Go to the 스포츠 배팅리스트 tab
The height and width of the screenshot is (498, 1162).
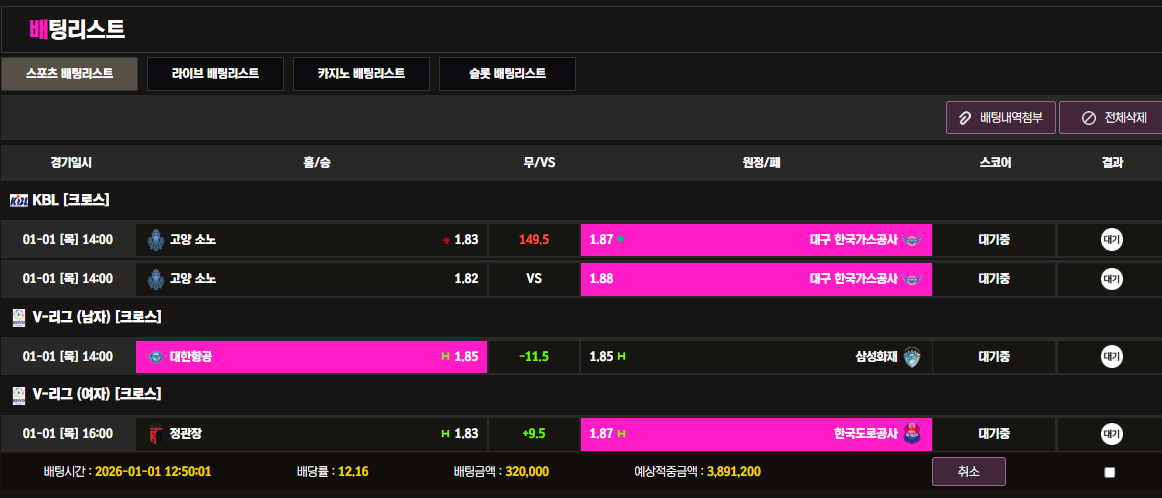pyautogui.click(x=69, y=74)
